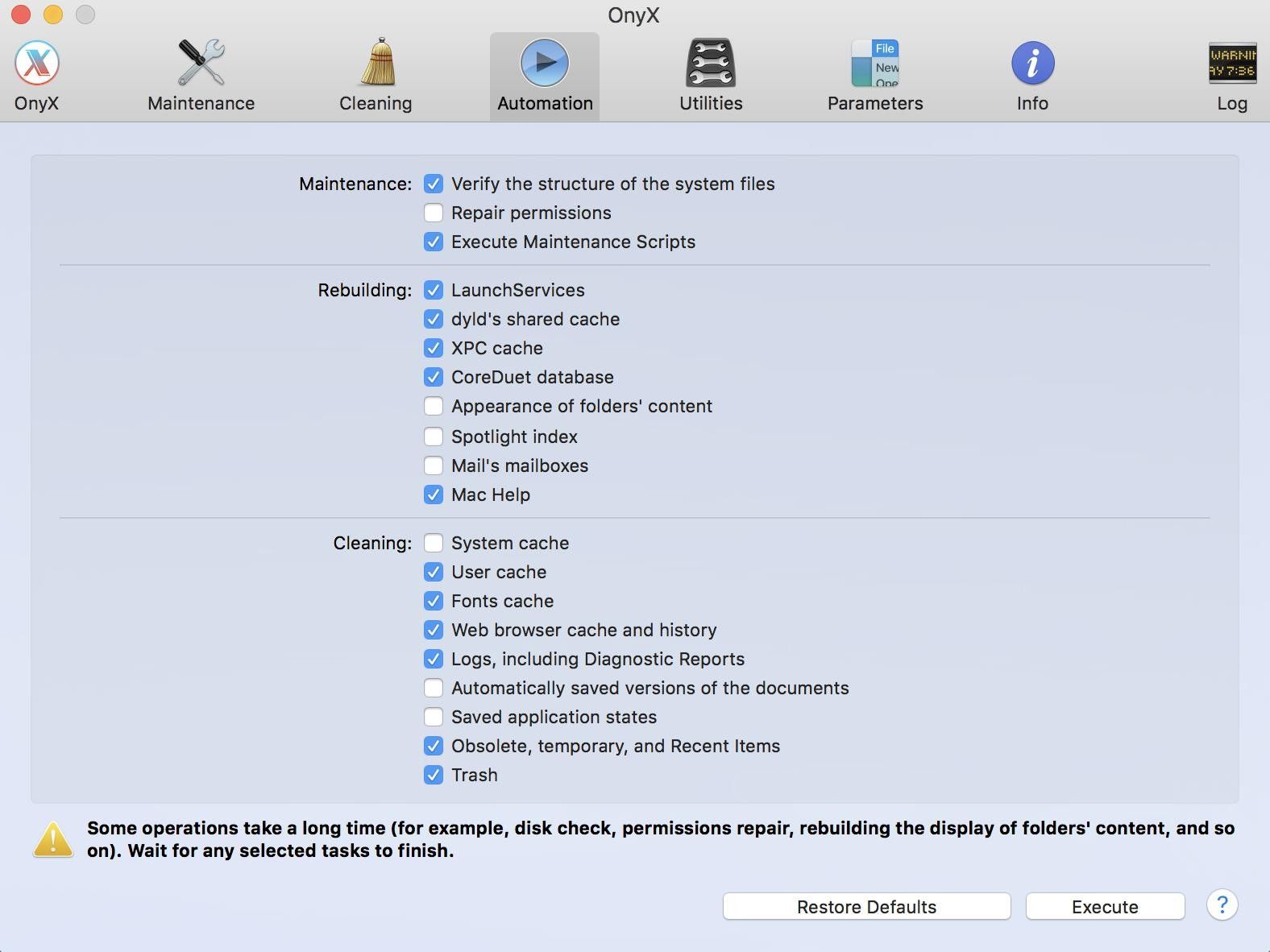Screen dimensions: 1270x952
Task: Select the Cleaning broom icon
Action: click(x=376, y=64)
